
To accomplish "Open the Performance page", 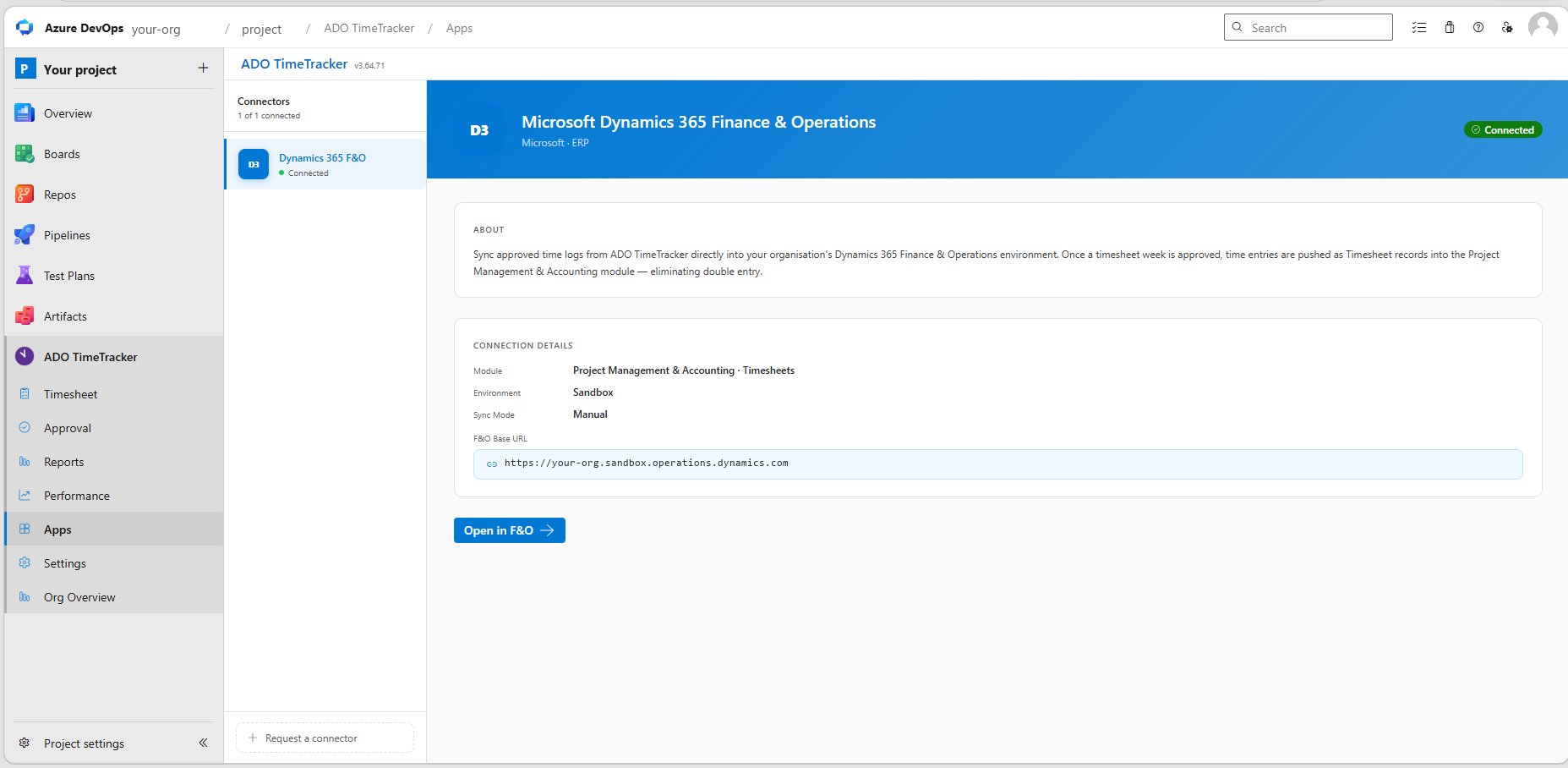I will (x=114, y=496).
